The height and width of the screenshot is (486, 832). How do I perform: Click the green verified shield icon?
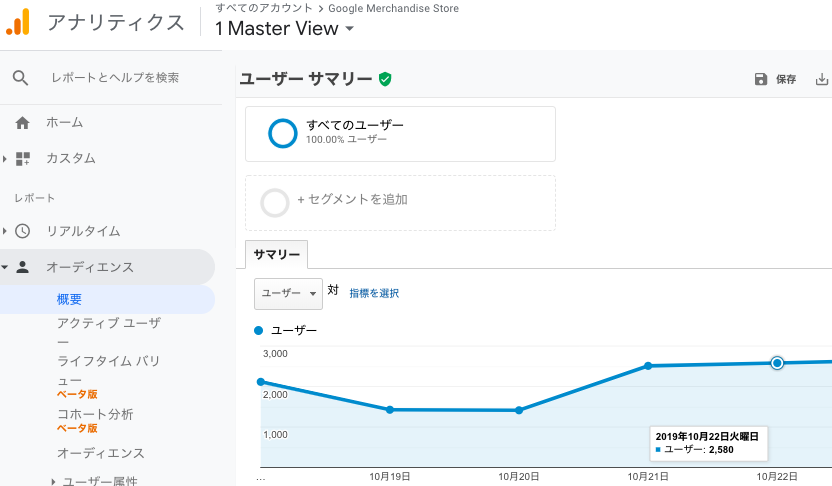pos(385,78)
